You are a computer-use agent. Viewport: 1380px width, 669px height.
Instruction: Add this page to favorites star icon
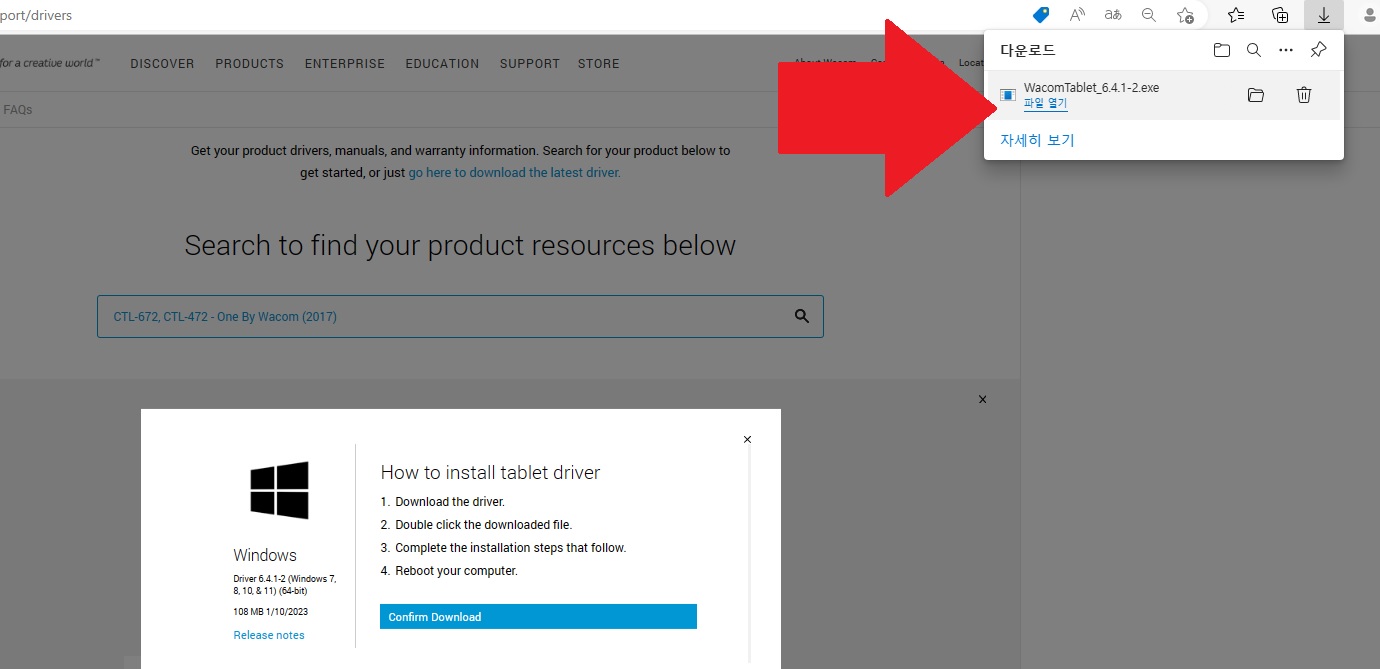[x=1185, y=15]
